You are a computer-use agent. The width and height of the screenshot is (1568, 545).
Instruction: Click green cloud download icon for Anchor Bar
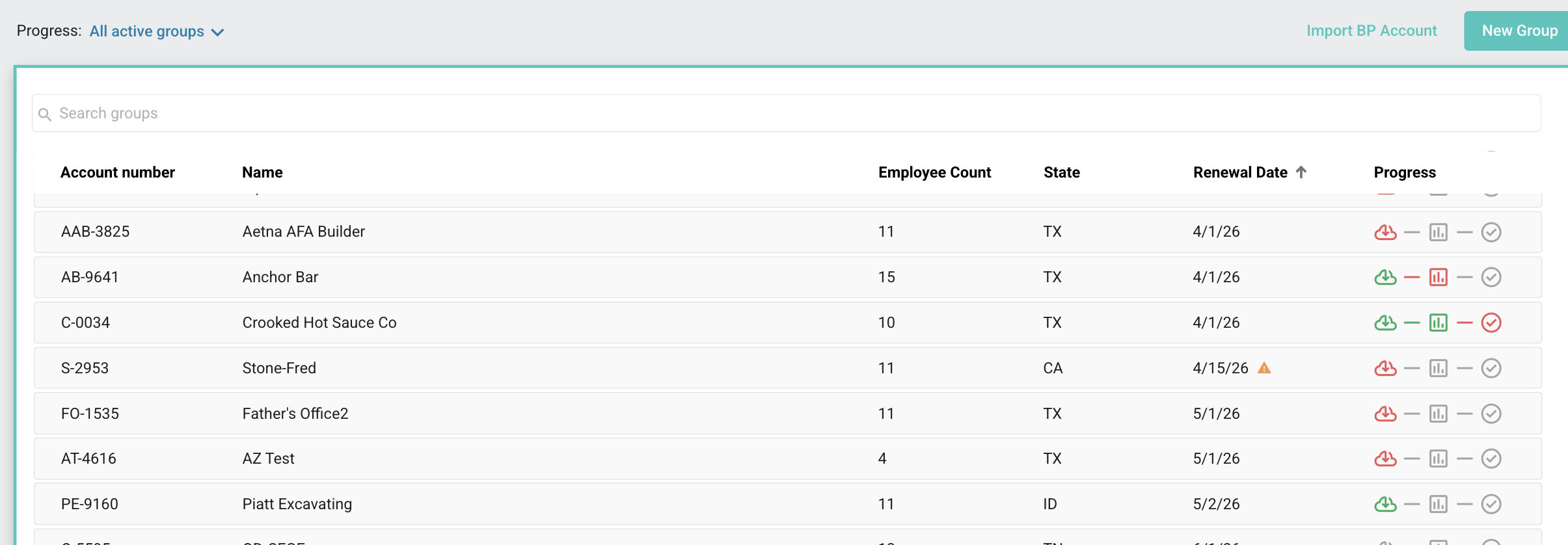point(1385,278)
